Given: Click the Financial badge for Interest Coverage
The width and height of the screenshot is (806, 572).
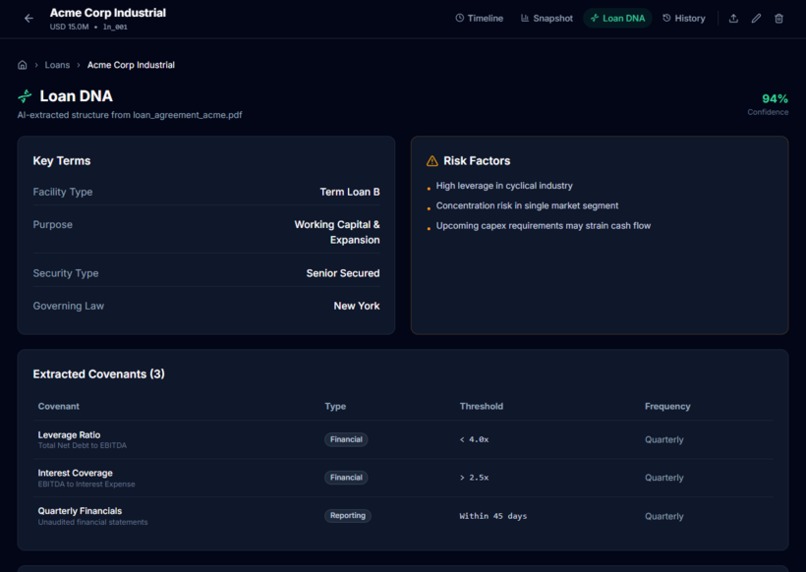Looking at the screenshot, I should point(346,477).
